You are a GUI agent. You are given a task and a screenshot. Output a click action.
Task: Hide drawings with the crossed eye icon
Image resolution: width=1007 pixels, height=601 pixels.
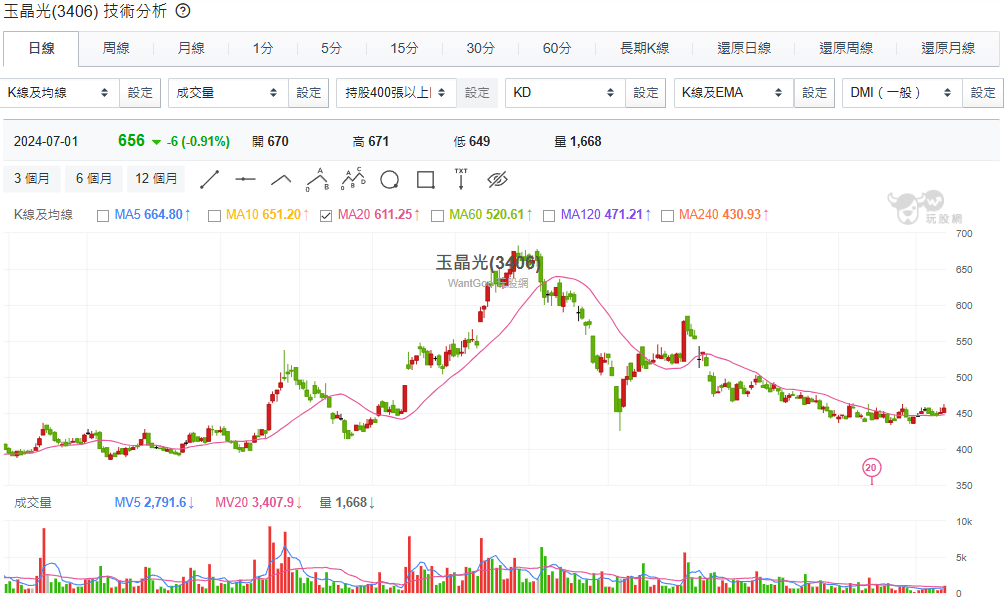pyautogui.click(x=497, y=180)
